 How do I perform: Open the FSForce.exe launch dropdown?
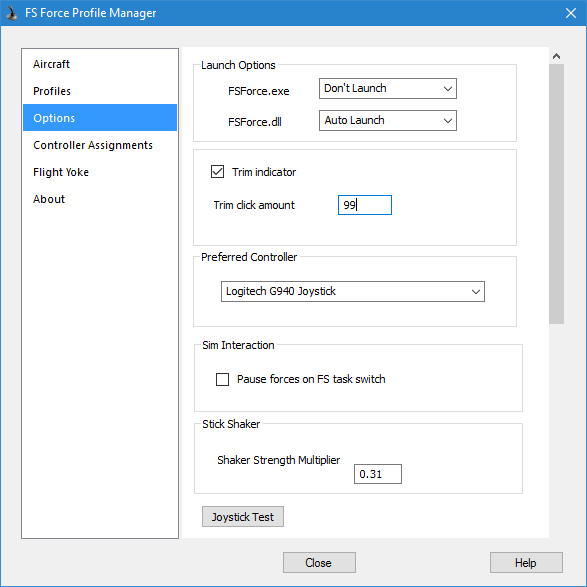tap(387, 89)
